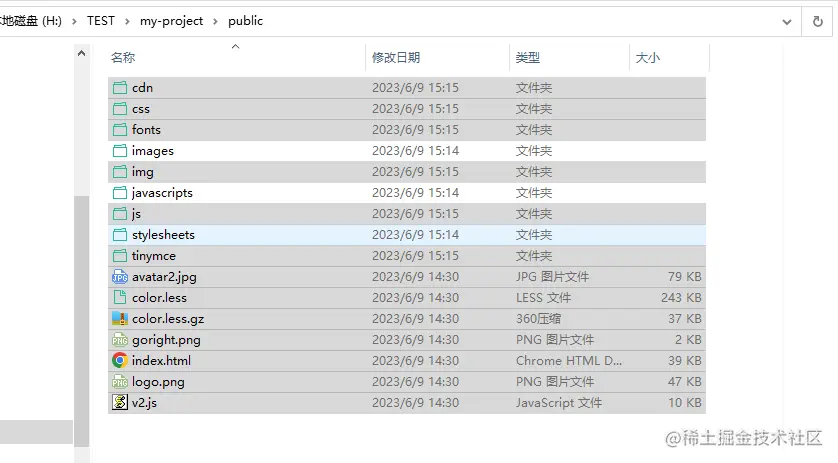This screenshot has height=463, width=838.
Task: Click the LESS 文件 type cell
Action: pos(543,298)
